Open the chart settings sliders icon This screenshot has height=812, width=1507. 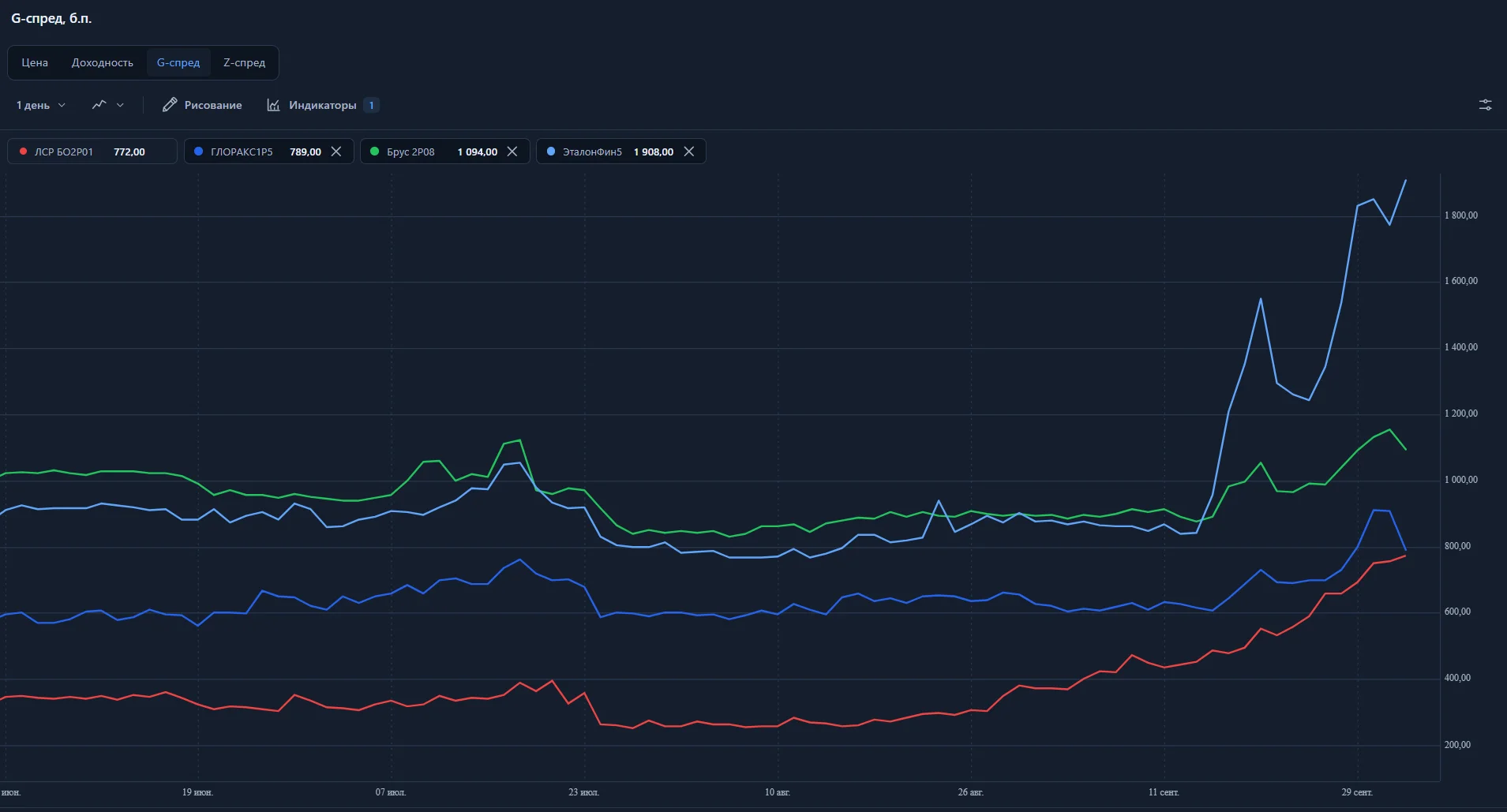[x=1485, y=105]
